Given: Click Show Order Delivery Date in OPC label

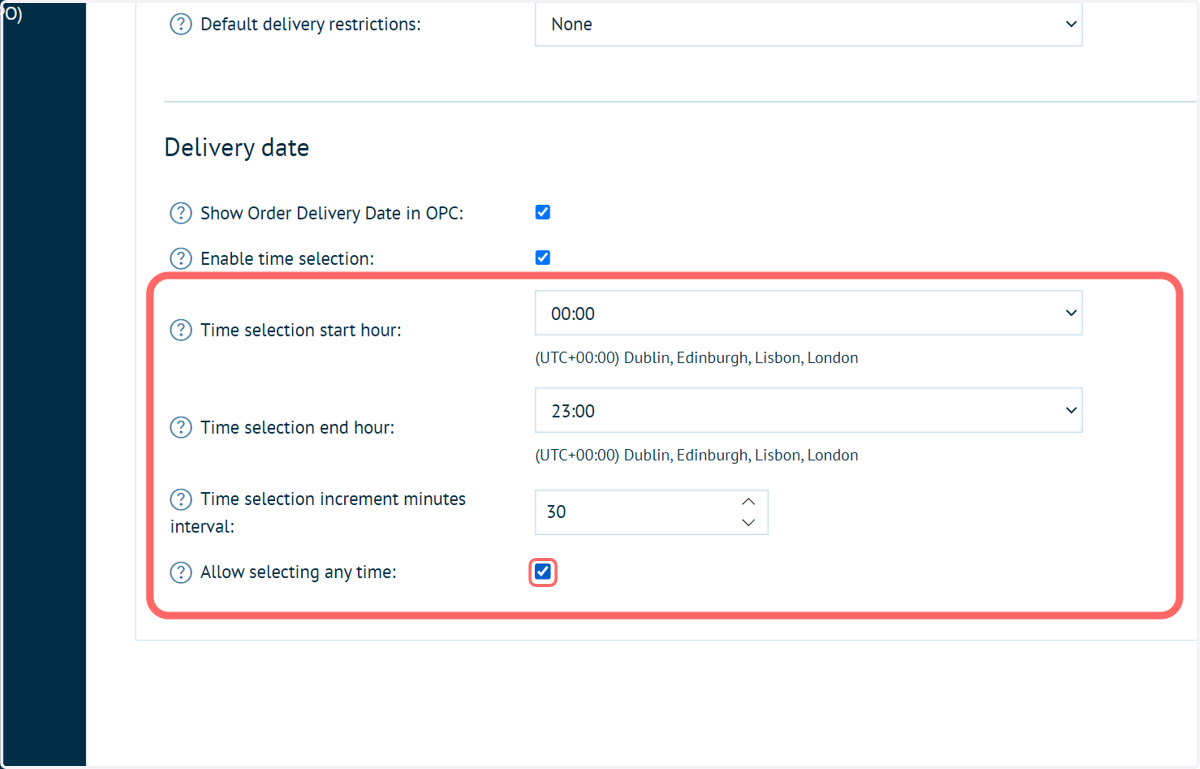Looking at the screenshot, I should 332,213.
